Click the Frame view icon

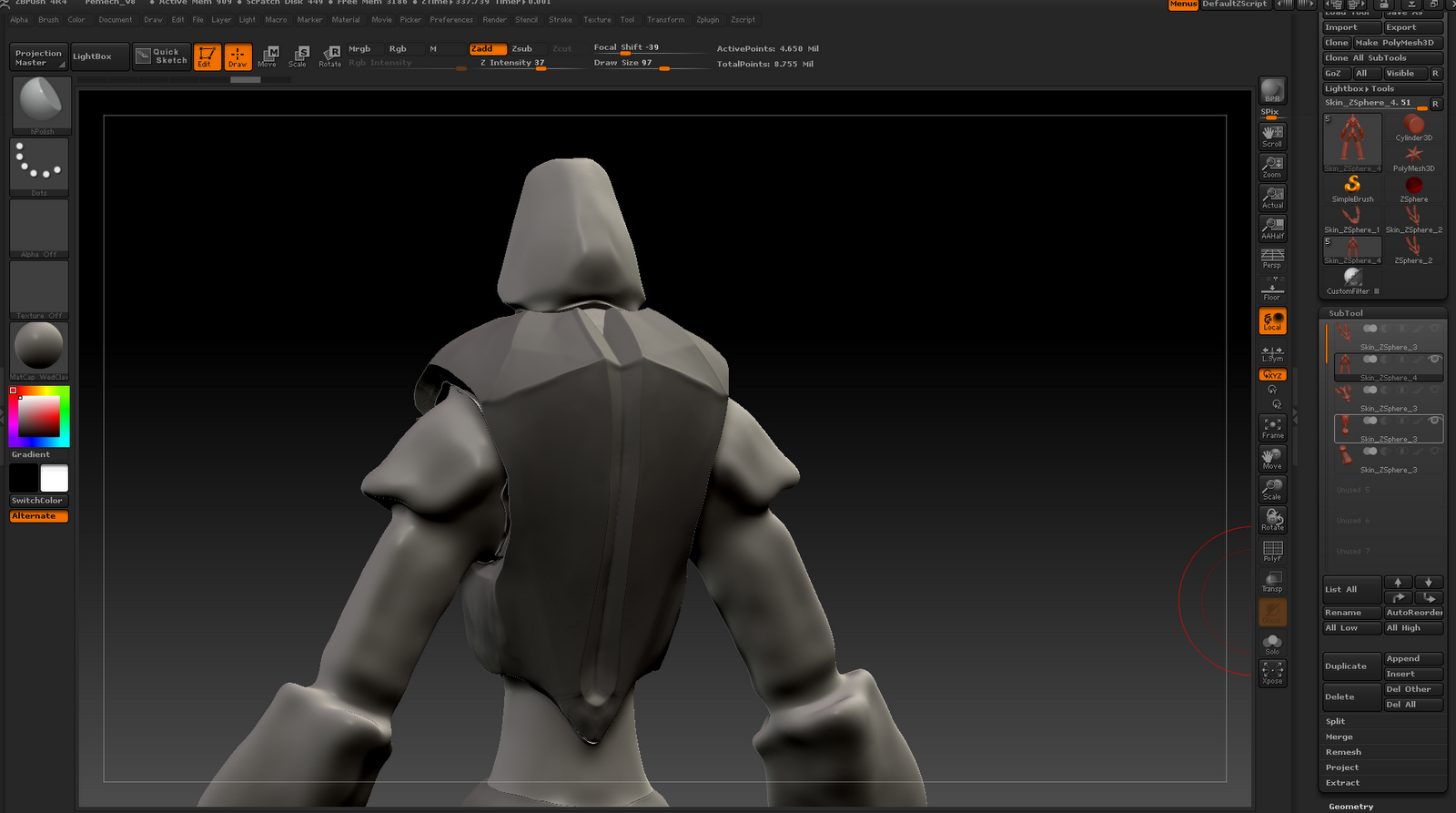pyautogui.click(x=1272, y=428)
